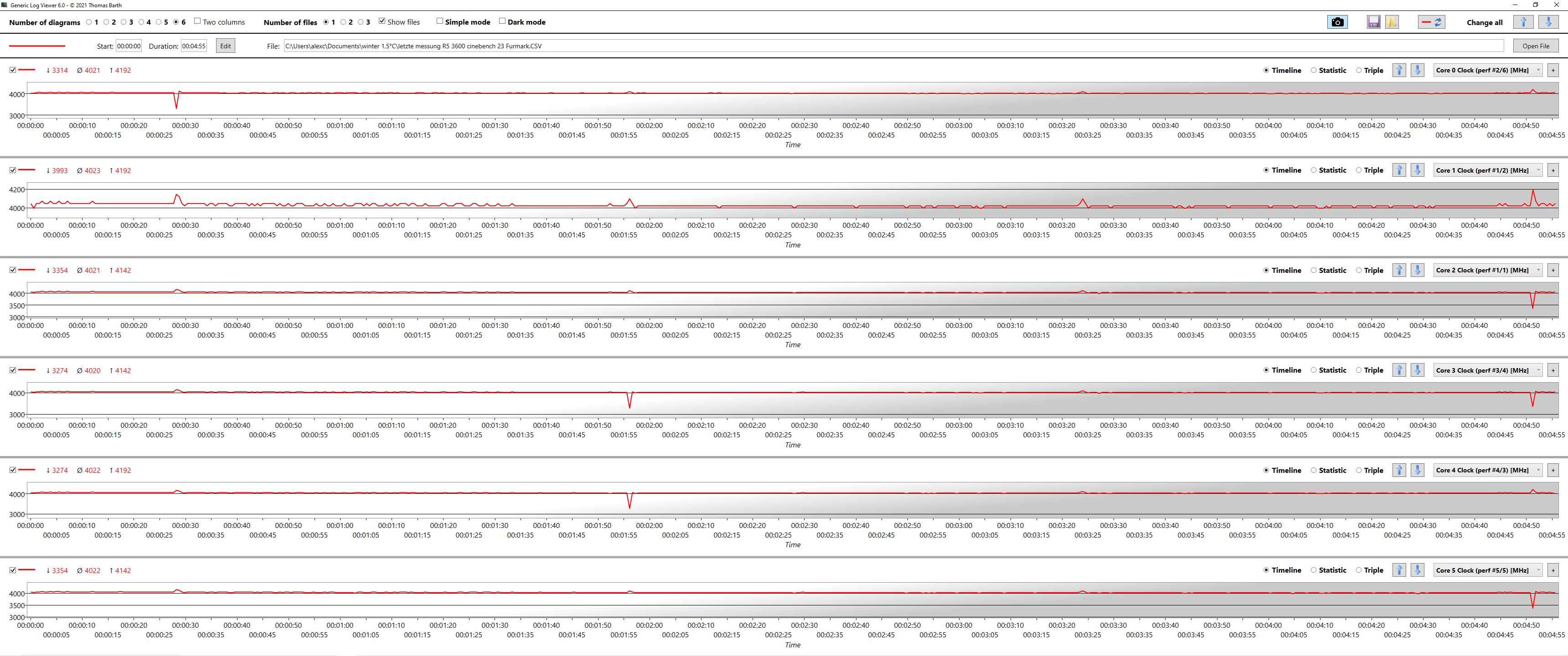Click the yellow folder icon in toolbar
Viewport: 1568px width, 656px height.
click(1392, 22)
